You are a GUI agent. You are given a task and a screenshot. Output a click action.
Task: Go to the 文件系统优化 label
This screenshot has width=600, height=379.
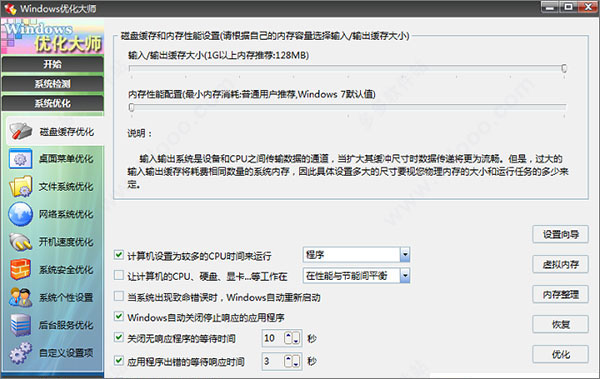(66, 187)
